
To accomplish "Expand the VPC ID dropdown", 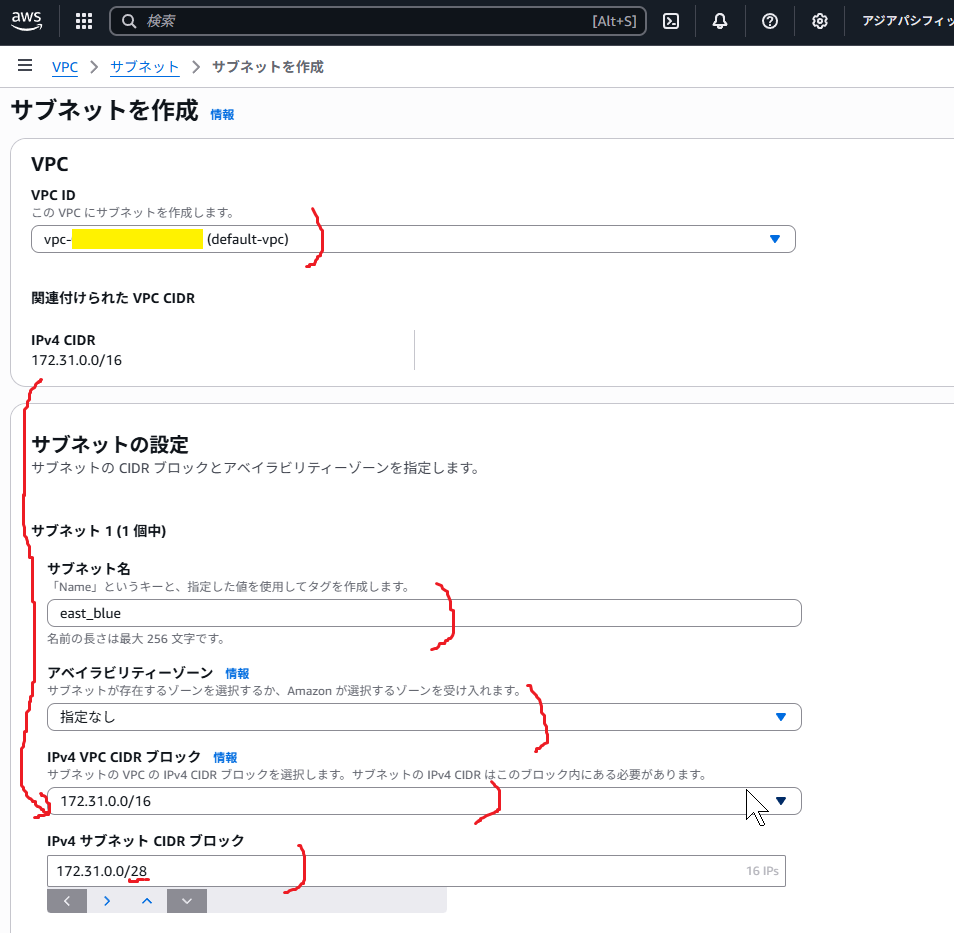I will click(413, 239).
